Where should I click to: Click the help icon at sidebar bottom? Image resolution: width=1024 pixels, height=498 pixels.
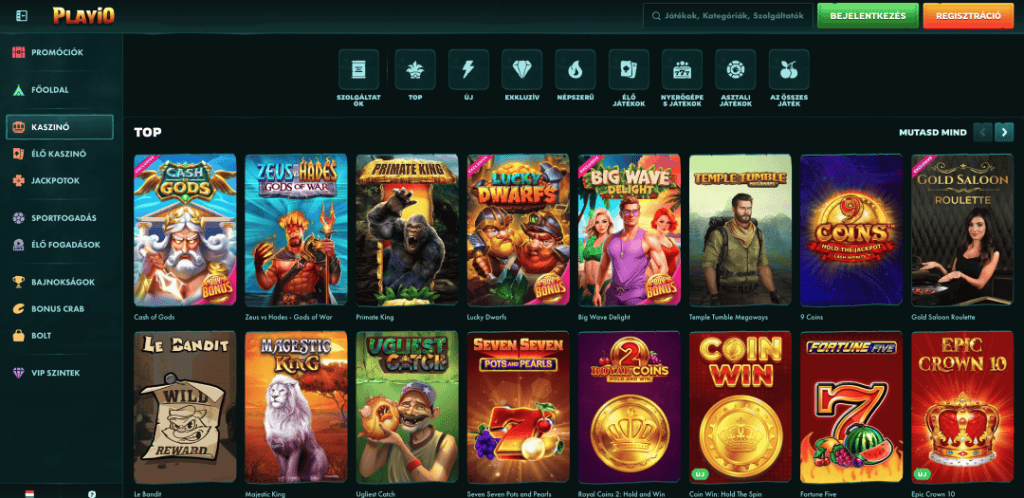point(92,493)
